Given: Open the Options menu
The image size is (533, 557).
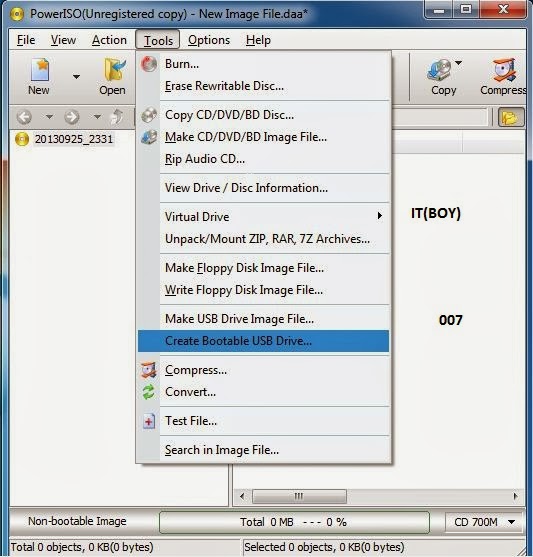Looking at the screenshot, I should tap(209, 40).
